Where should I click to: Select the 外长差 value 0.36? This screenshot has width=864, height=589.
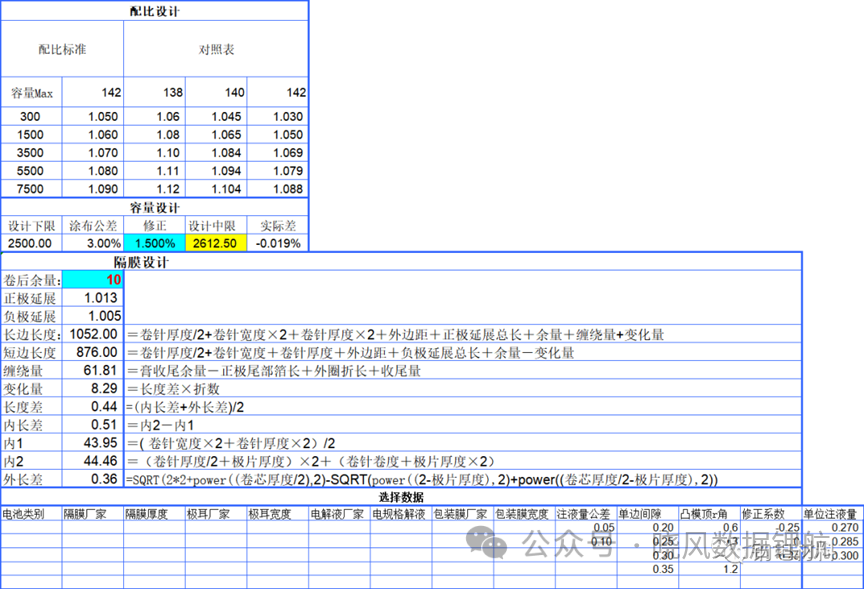tap(93, 479)
